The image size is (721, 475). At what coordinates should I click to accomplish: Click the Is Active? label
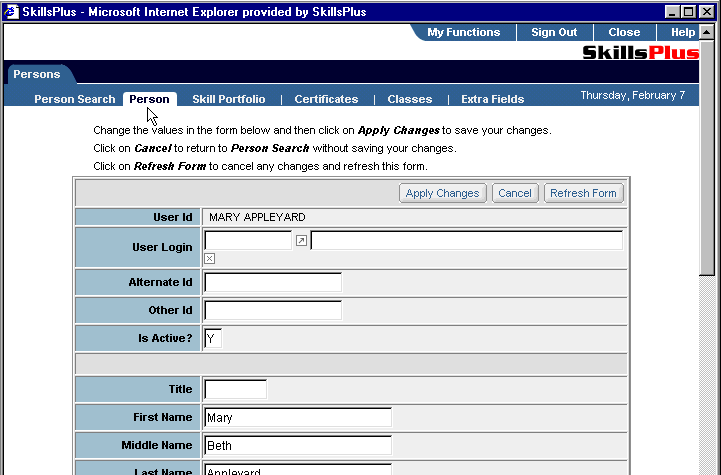[165, 338]
